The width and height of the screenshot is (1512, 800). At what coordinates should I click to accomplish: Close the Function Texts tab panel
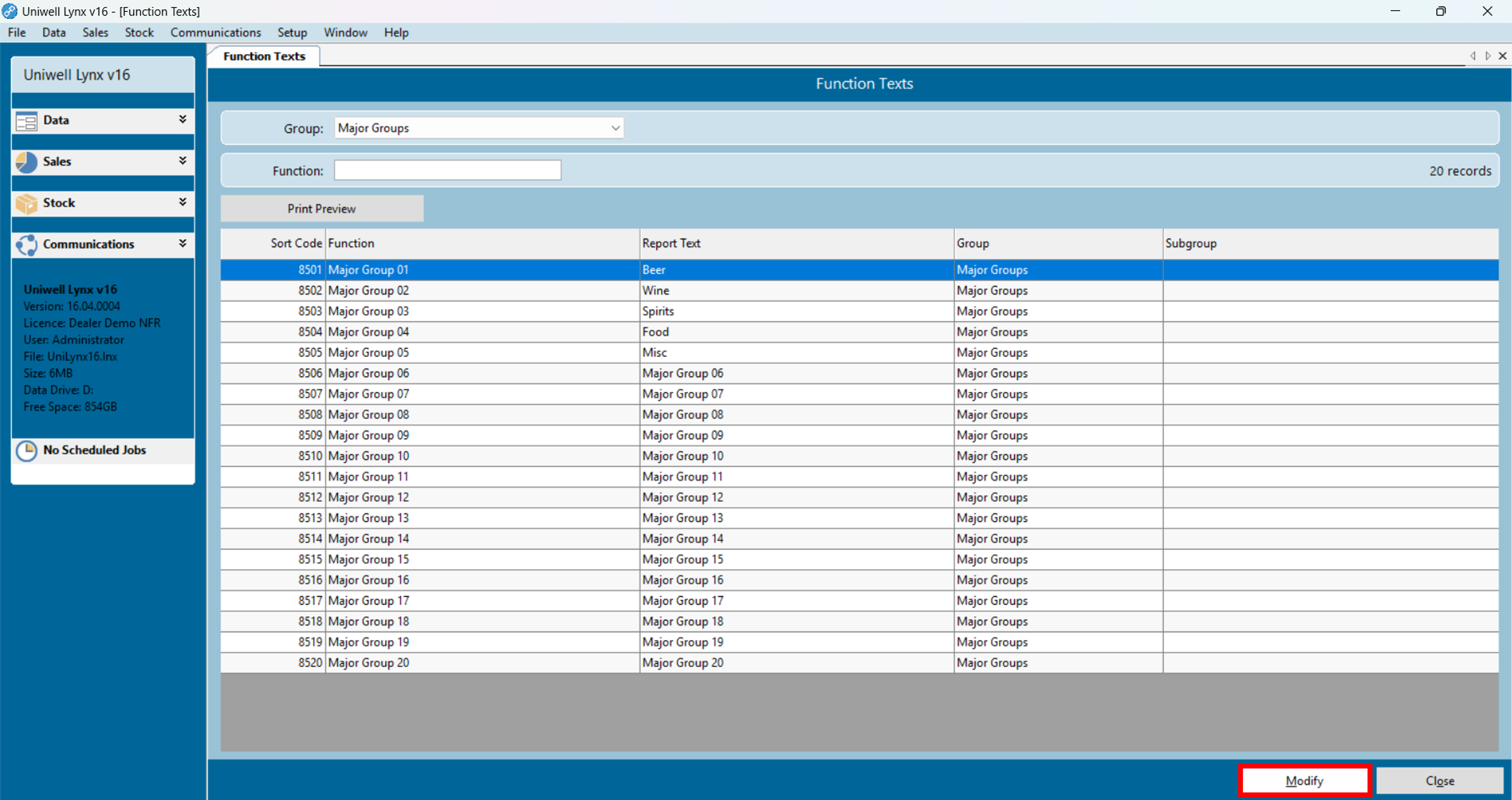coord(1502,56)
